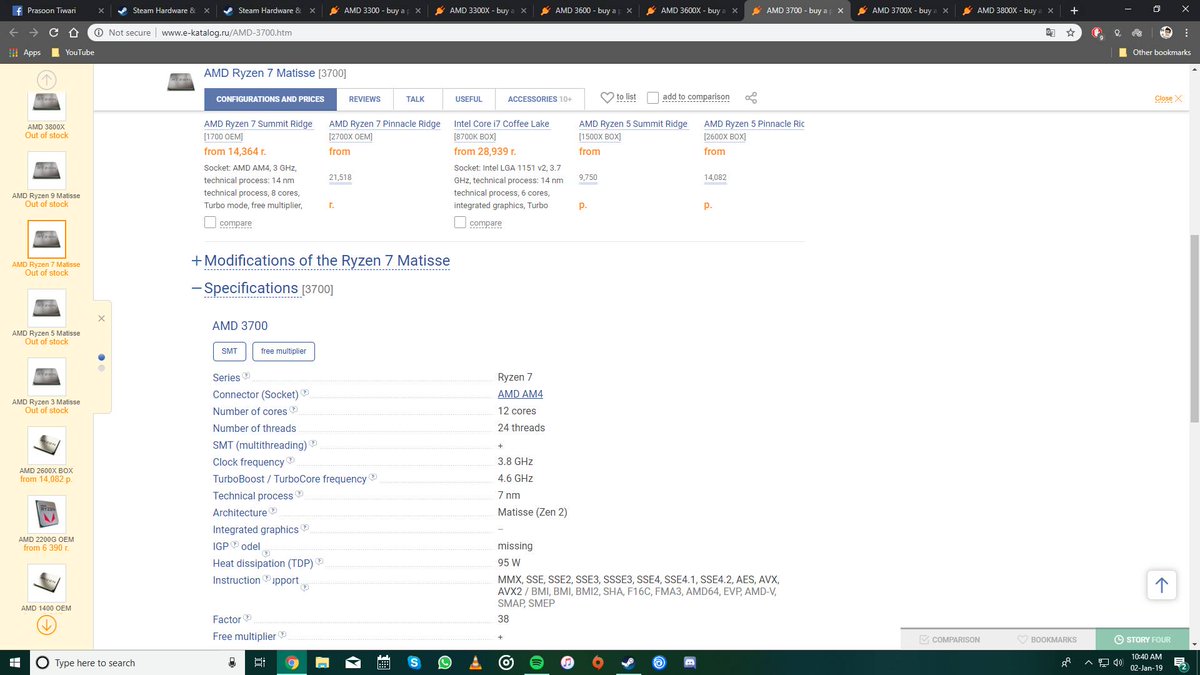
Task: Open the Apps shortcut in bookmarks bar
Action: (x=25, y=52)
